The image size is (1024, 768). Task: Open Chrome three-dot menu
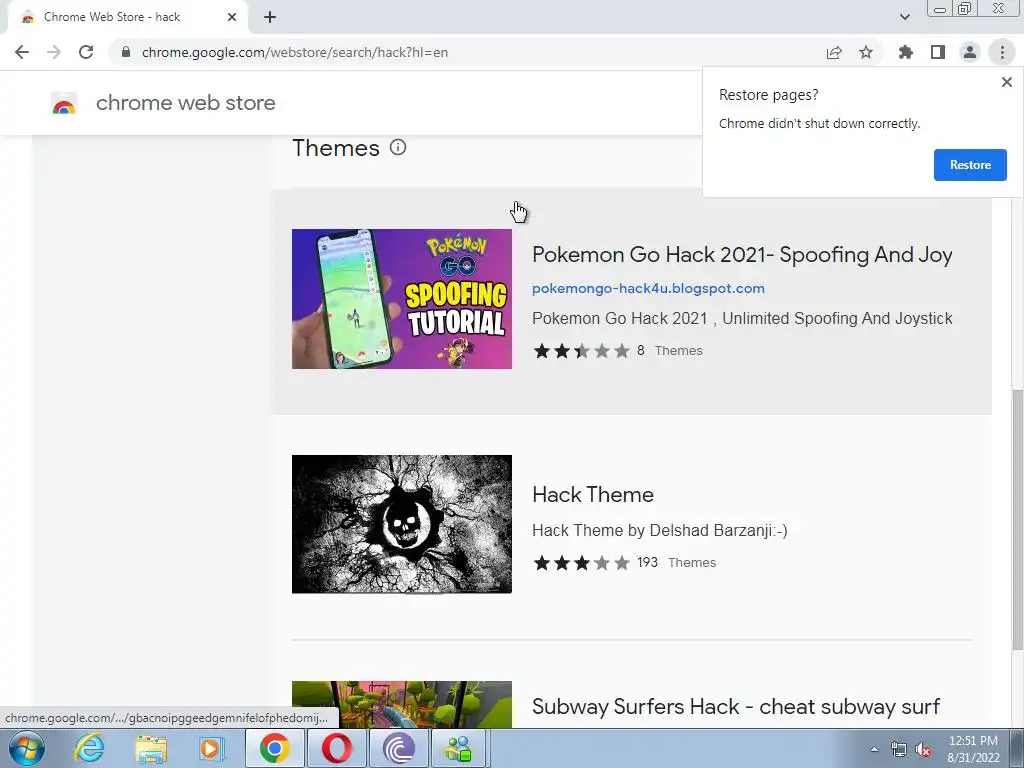[x=1002, y=52]
